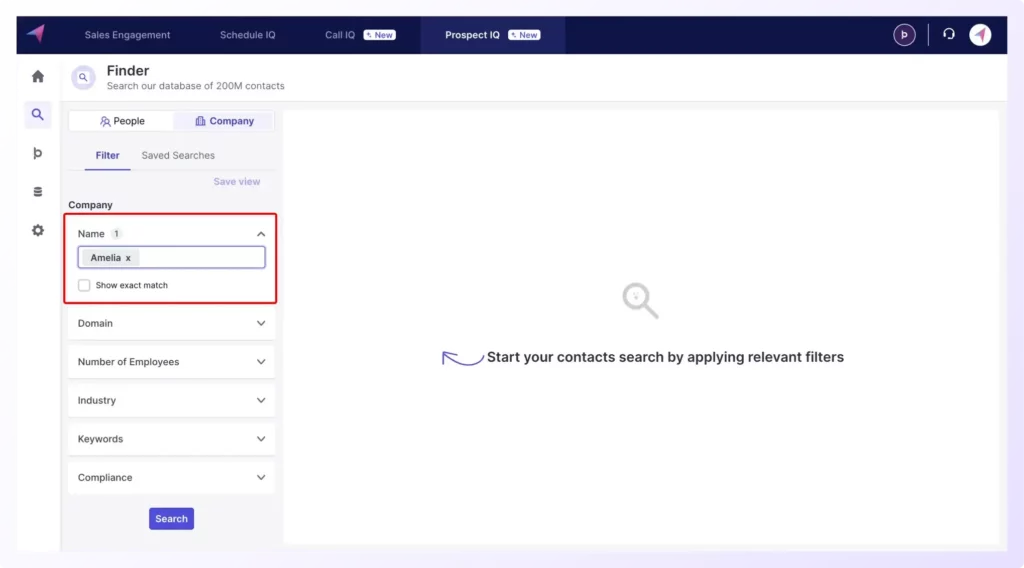Viewport: 1024px width, 568px height.
Task: Open the search icon in left sidebar
Action: [x=38, y=115]
